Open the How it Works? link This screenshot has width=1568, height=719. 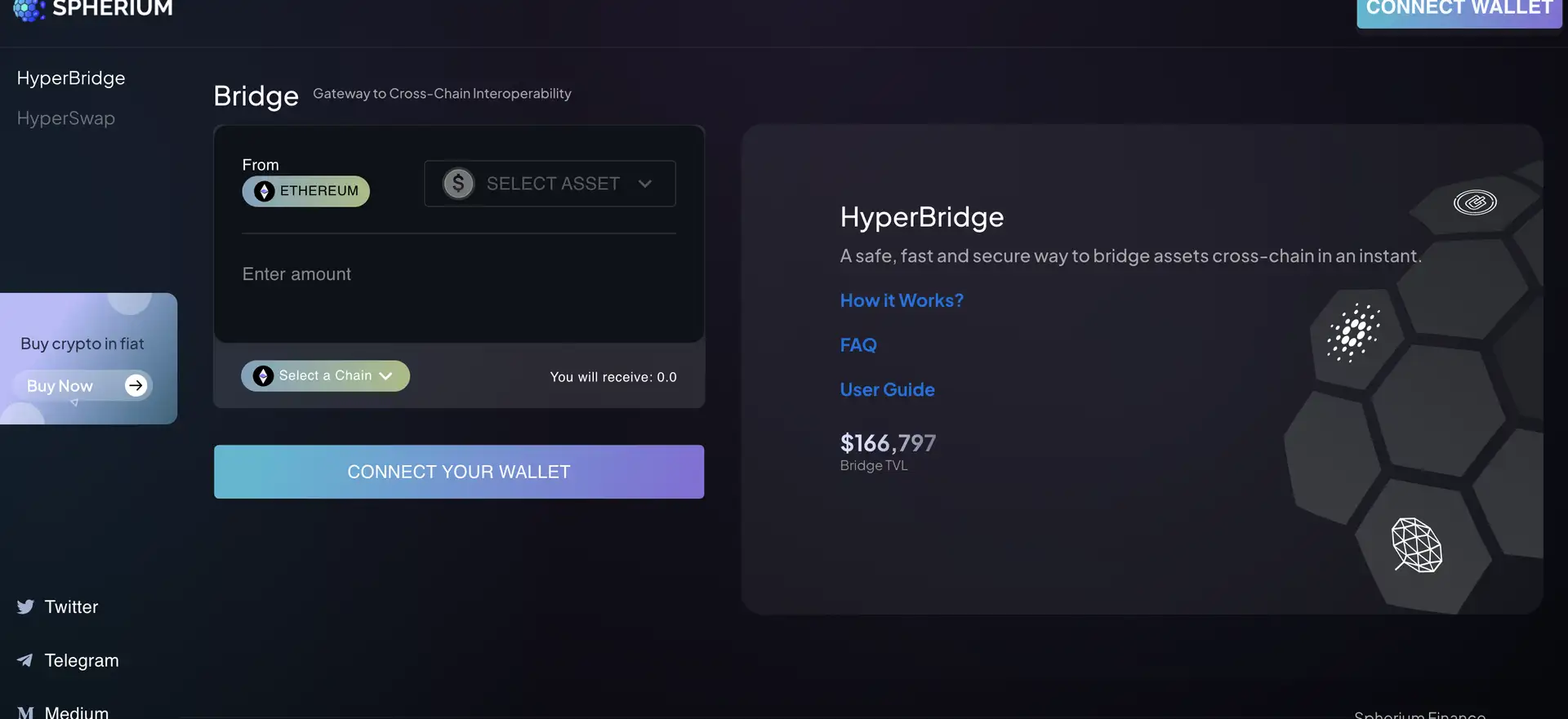pyautogui.click(x=902, y=300)
